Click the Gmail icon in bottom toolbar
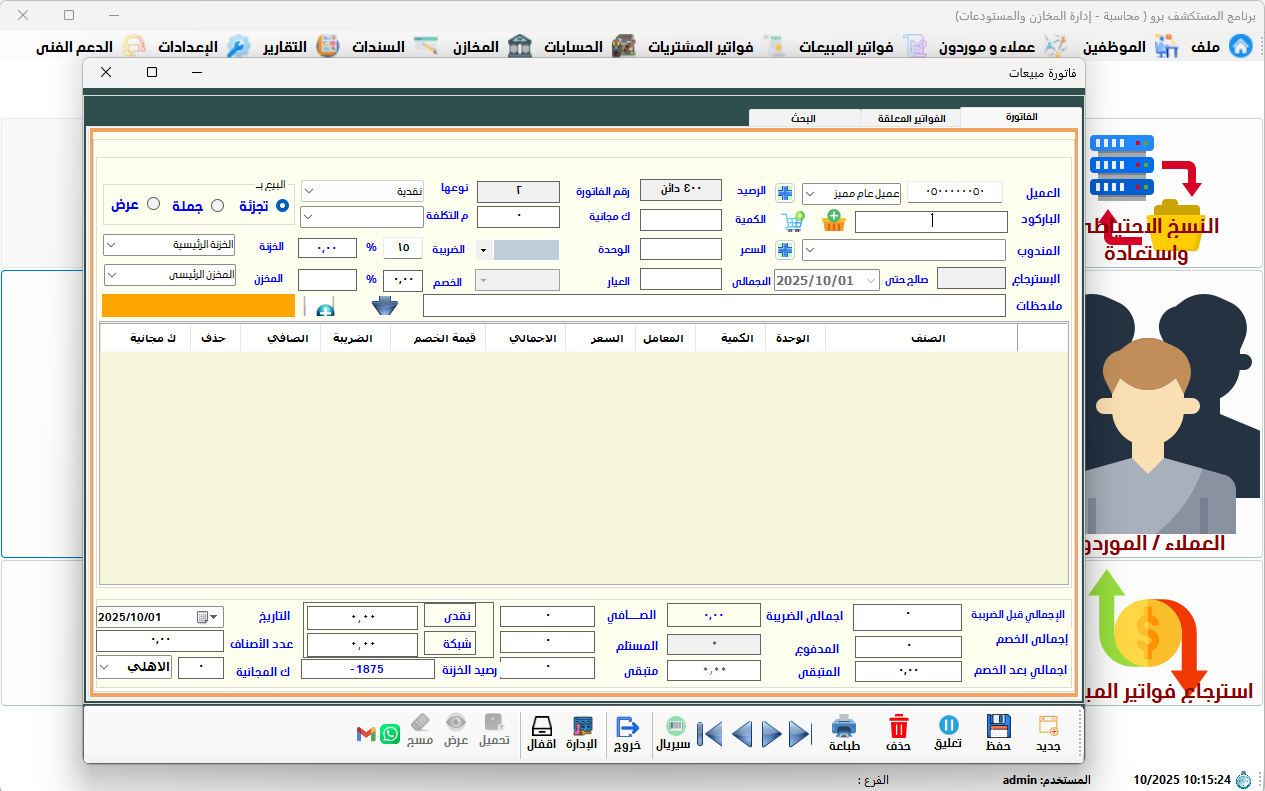The height and width of the screenshot is (791, 1265). pos(366,734)
